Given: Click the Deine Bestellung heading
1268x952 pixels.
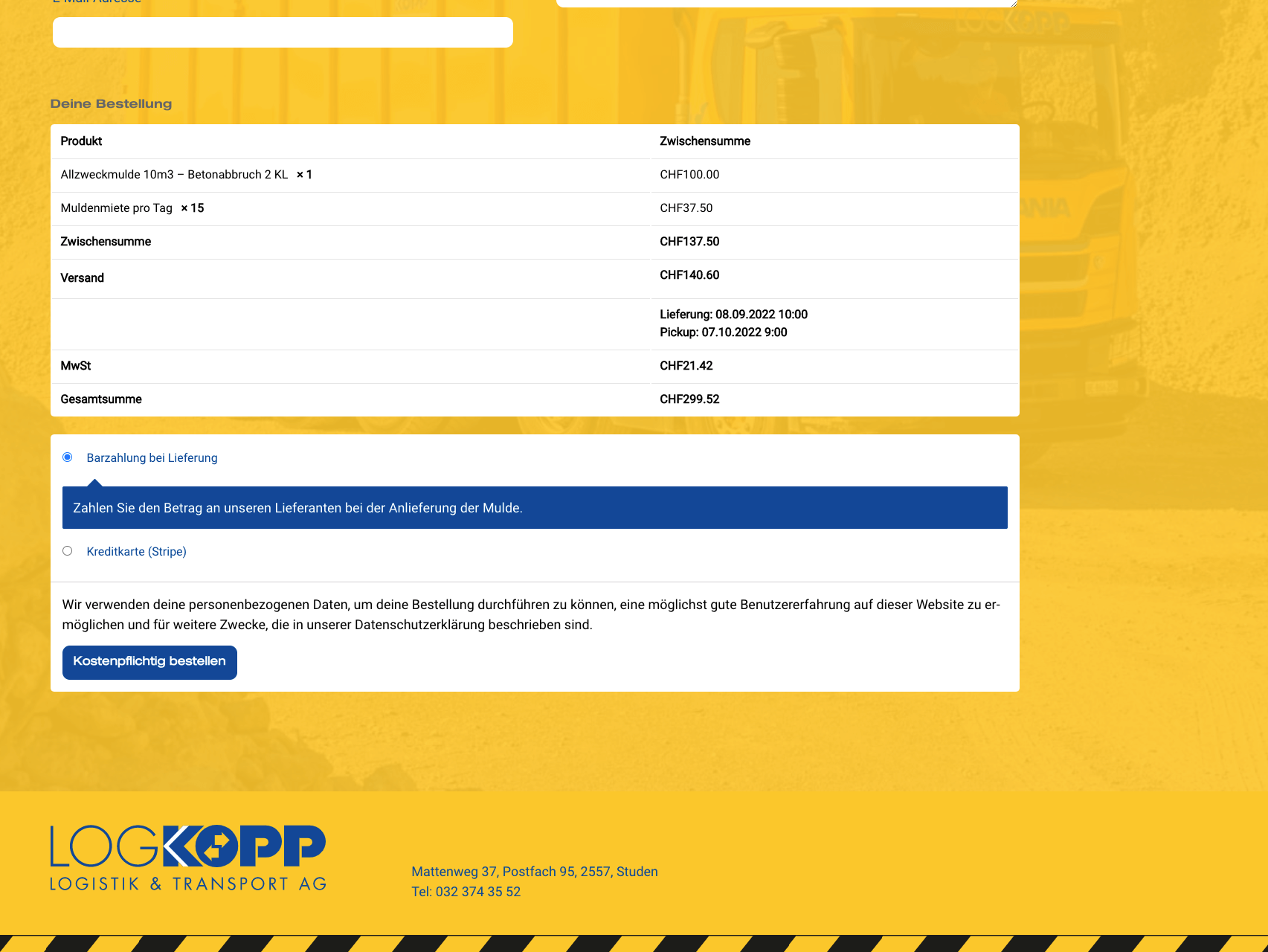Looking at the screenshot, I should click(111, 104).
